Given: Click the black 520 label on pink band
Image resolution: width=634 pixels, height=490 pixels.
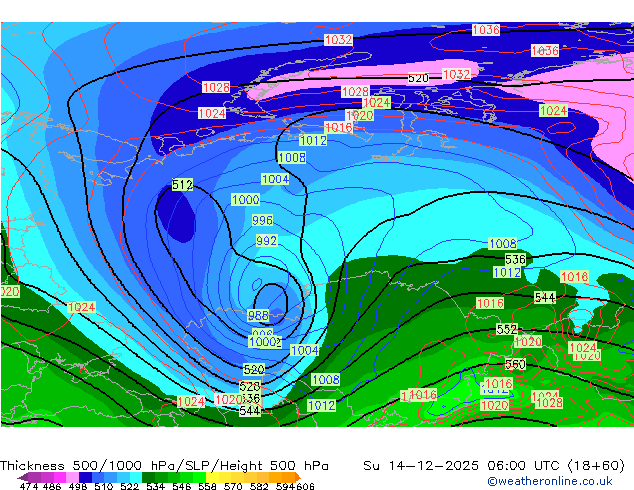Looking at the screenshot, I should pos(418,78).
